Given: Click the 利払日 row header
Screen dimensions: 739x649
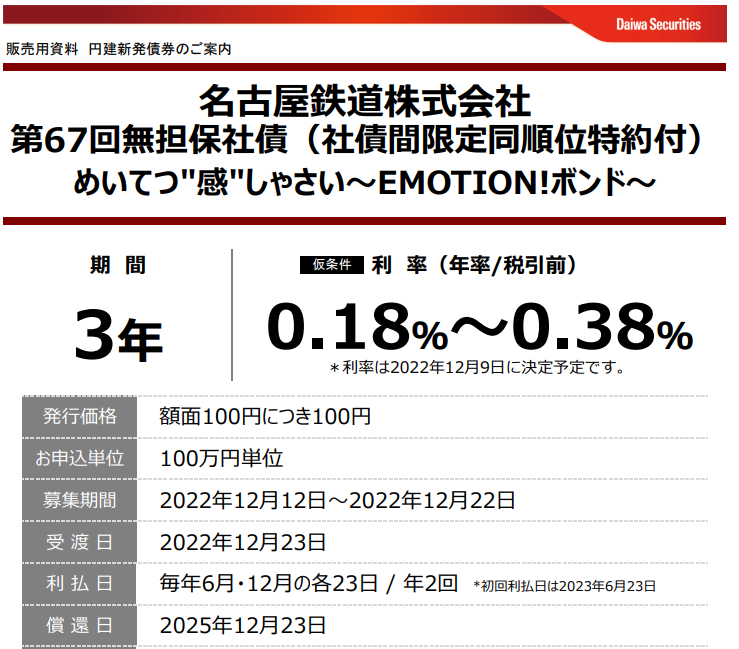Looking at the screenshot, I should click(x=79, y=584).
